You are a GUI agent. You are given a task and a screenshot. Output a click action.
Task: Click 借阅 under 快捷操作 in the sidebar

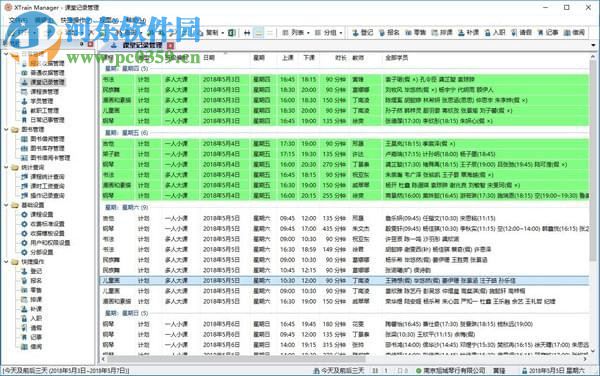(36, 347)
